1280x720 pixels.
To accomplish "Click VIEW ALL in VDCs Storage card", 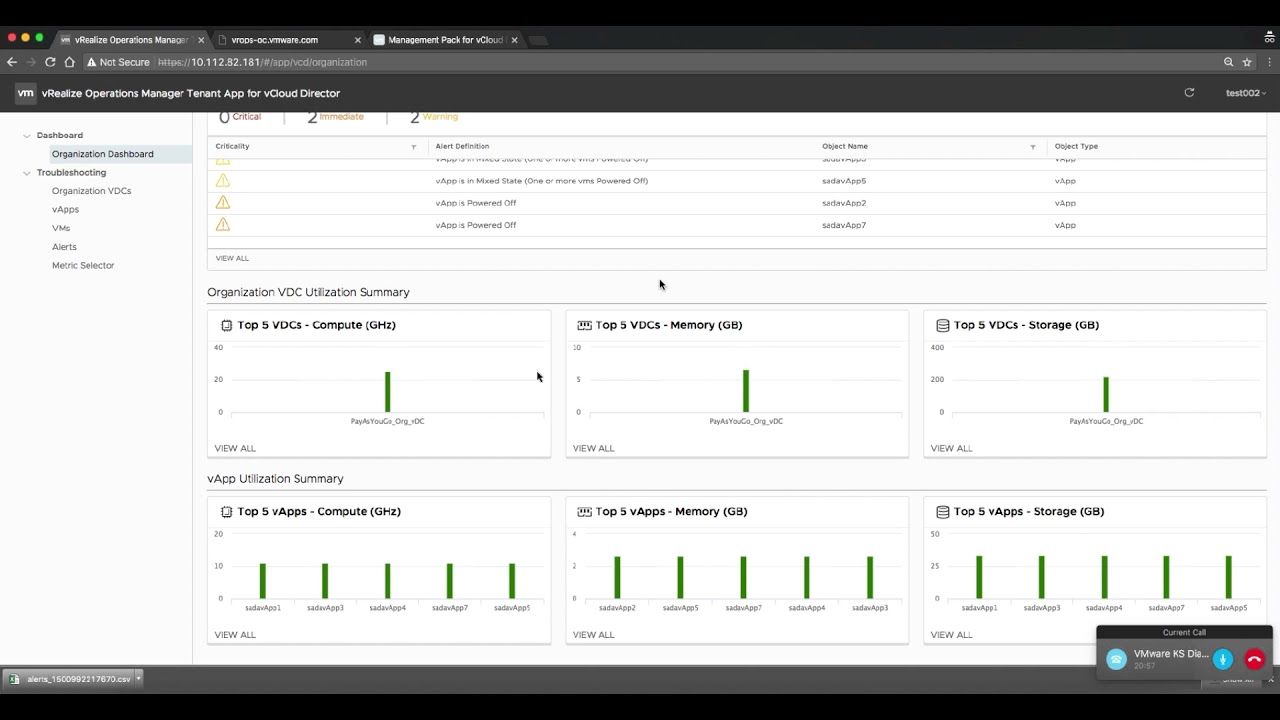I will click(951, 448).
